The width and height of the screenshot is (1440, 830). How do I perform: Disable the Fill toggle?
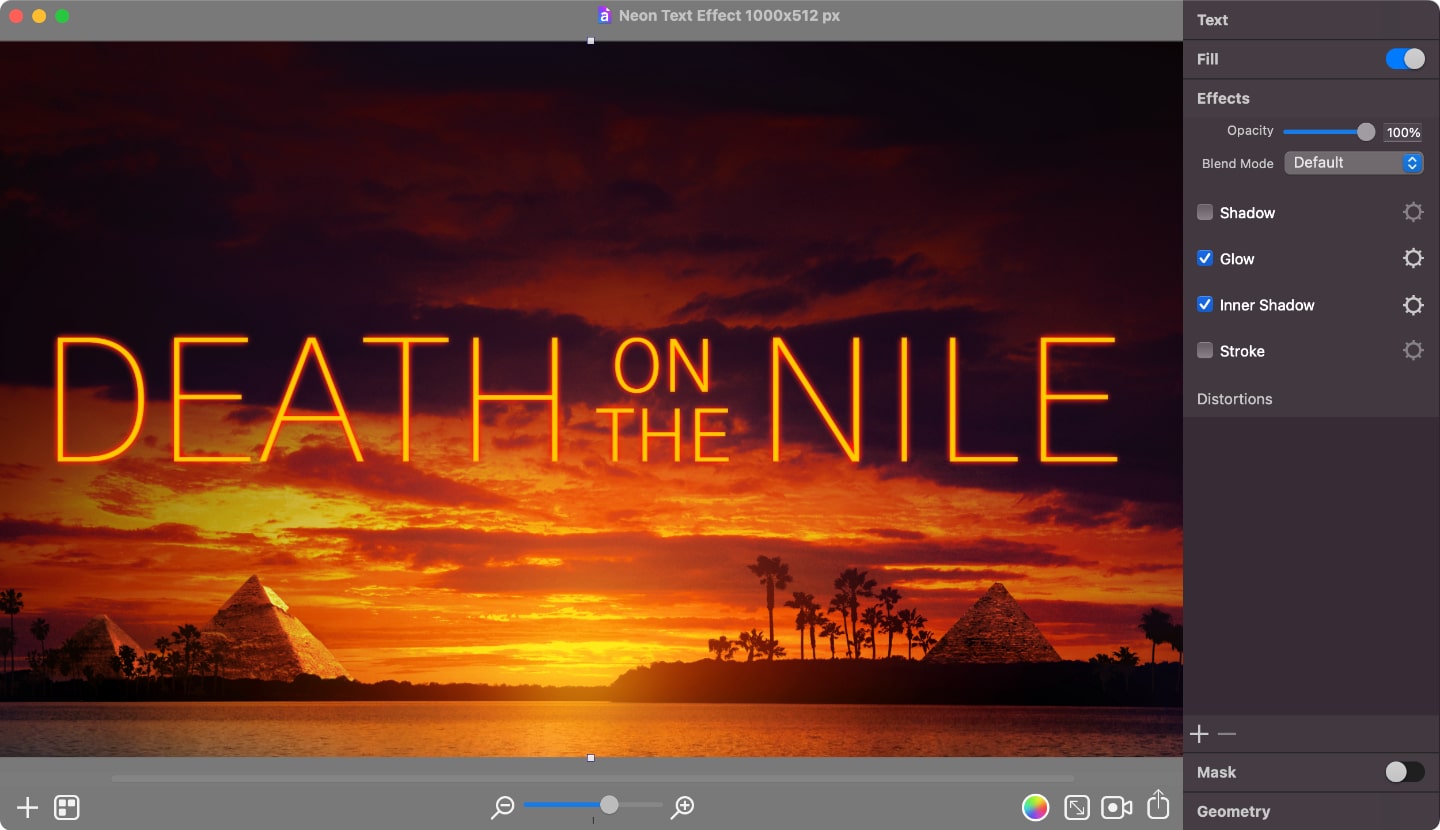[x=1405, y=59]
